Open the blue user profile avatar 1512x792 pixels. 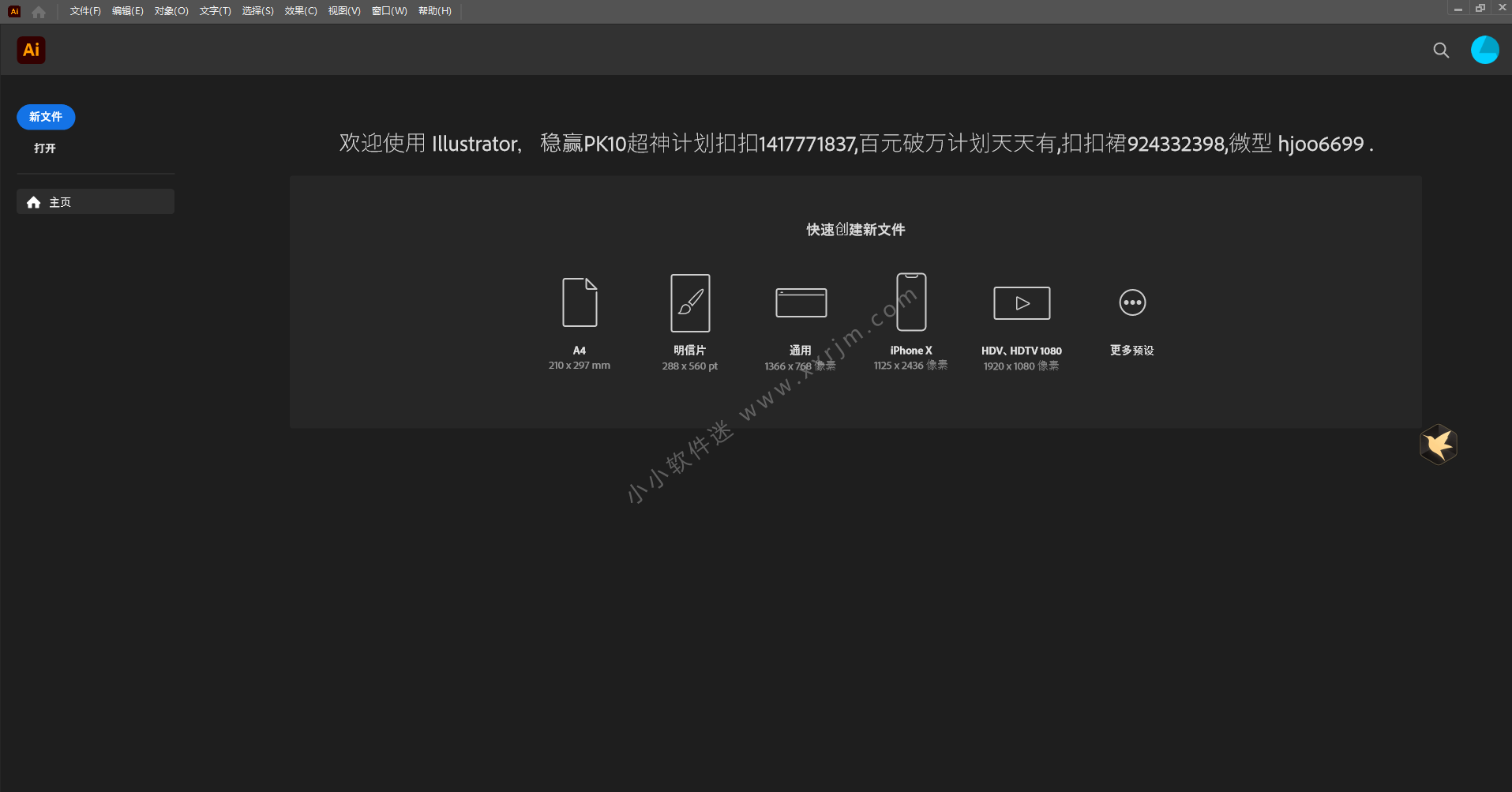[x=1484, y=50]
